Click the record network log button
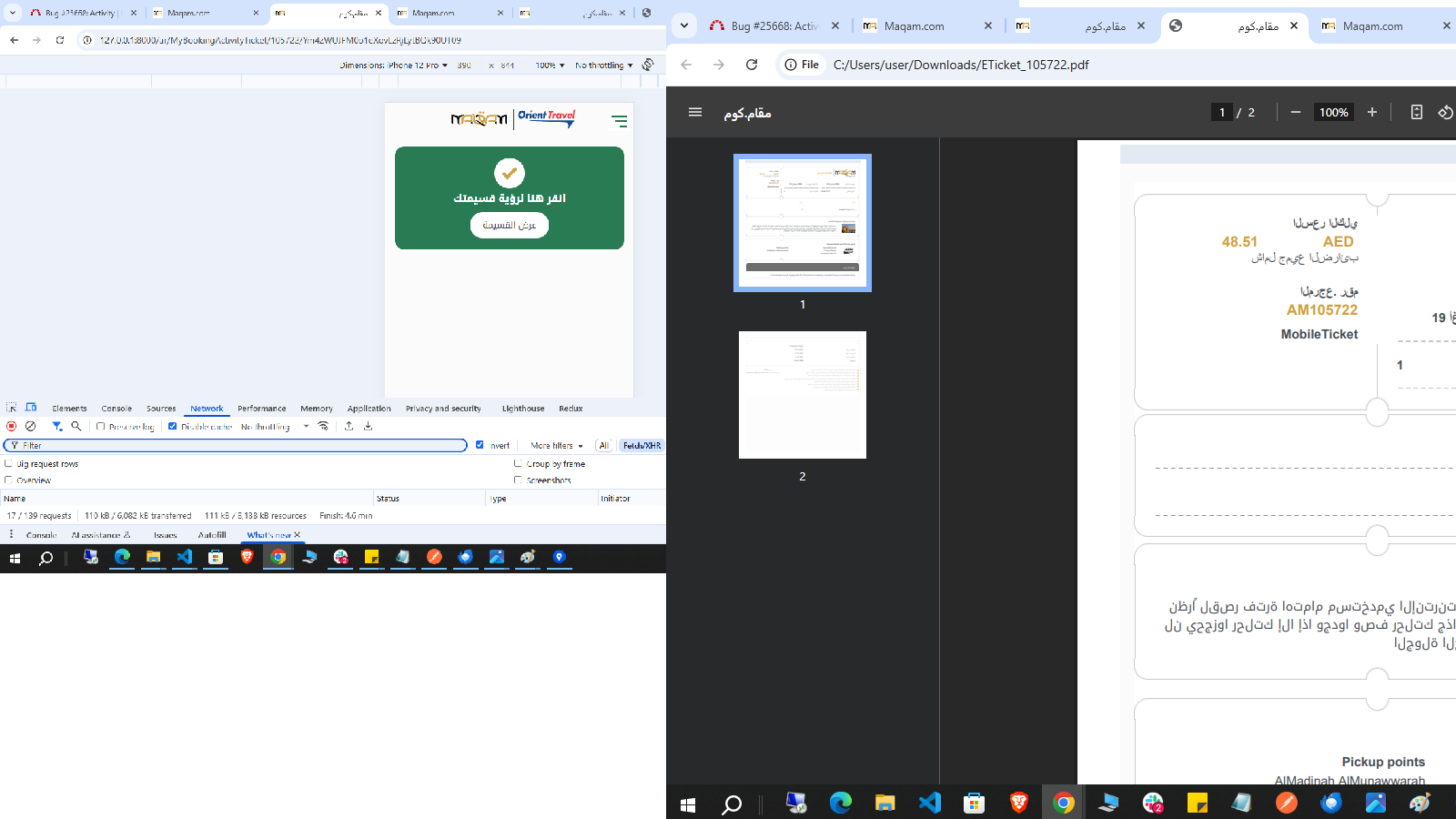Viewport: 1456px width, 819px height. click(11, 426)
